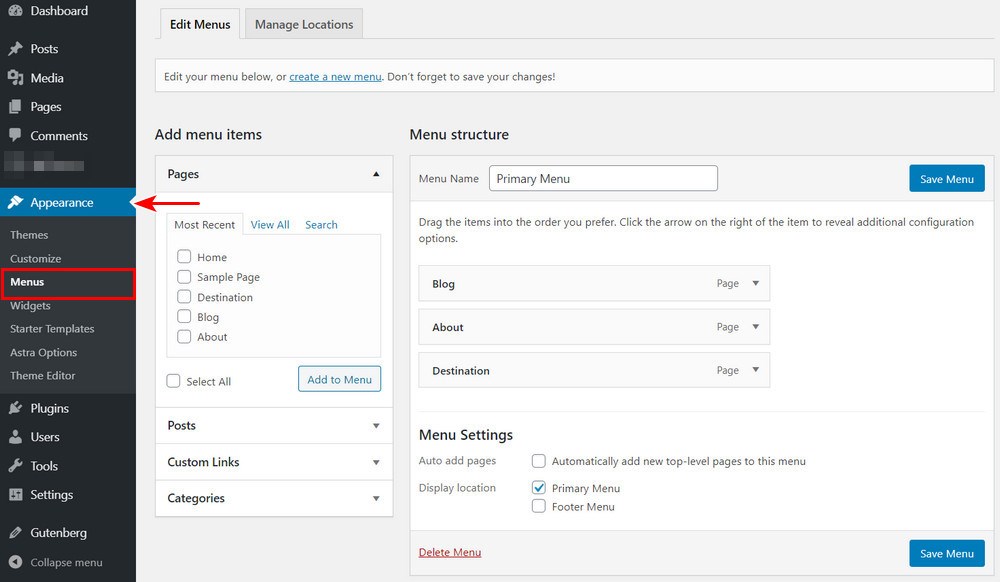
Task: Switch to Manage Locations tab
Action: 304,24
